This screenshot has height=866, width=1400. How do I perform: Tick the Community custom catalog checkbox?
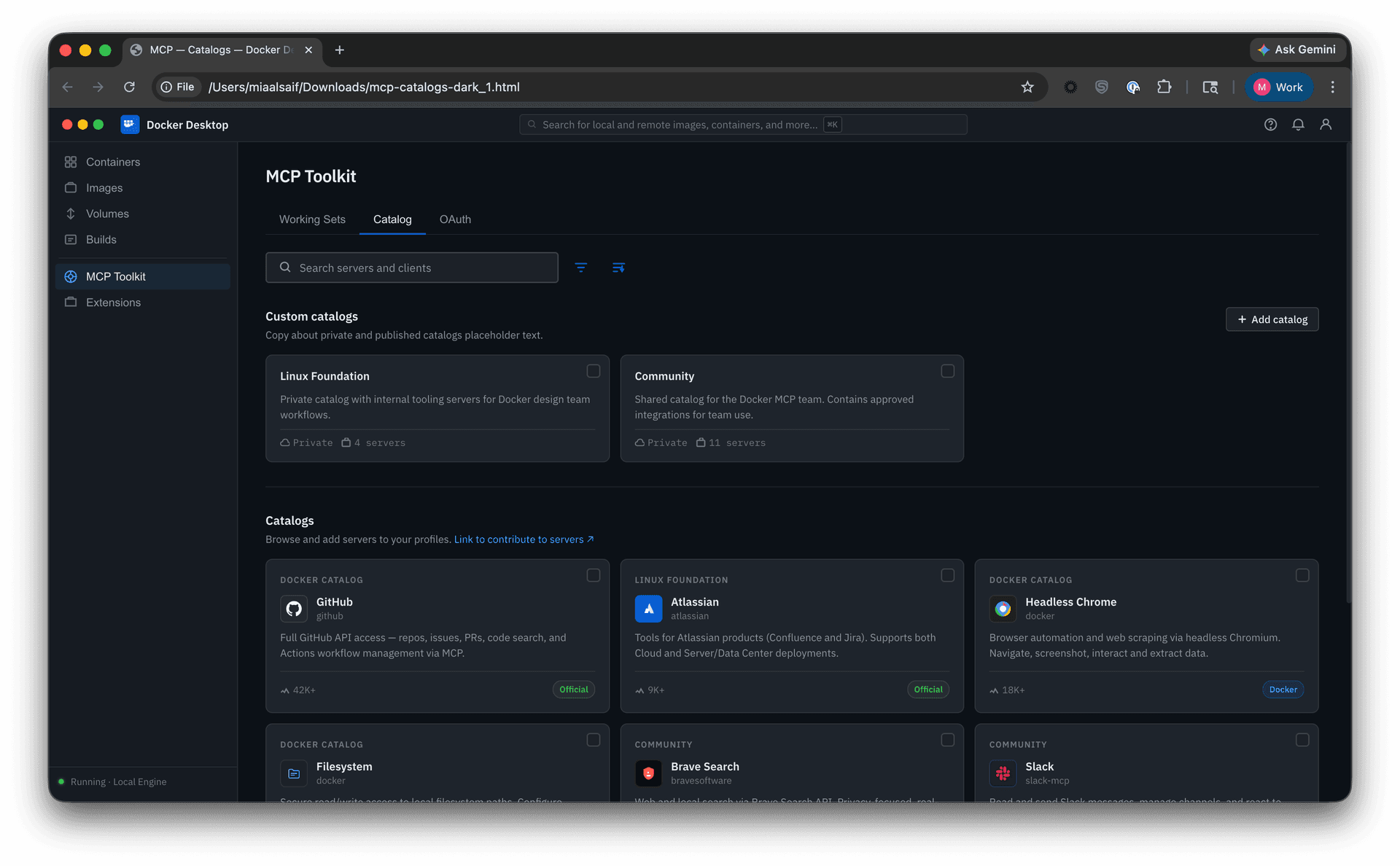[x=947, y=371]
